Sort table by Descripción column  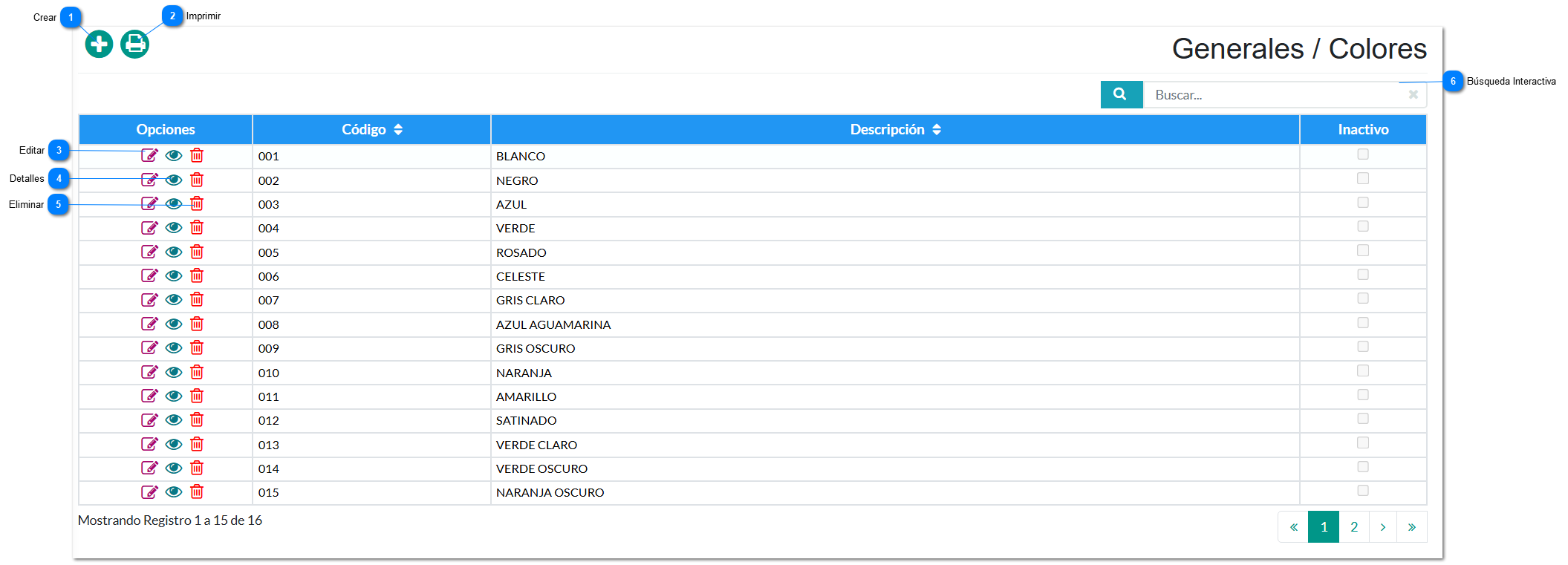pos(894,130)
